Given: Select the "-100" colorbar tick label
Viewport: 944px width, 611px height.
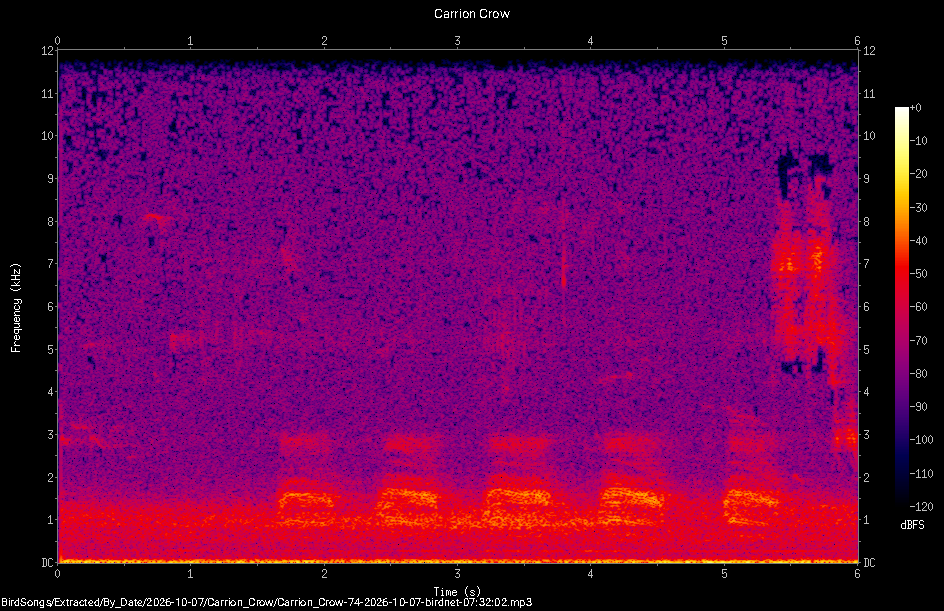Looking at the screenshot, I should (921, 440).
